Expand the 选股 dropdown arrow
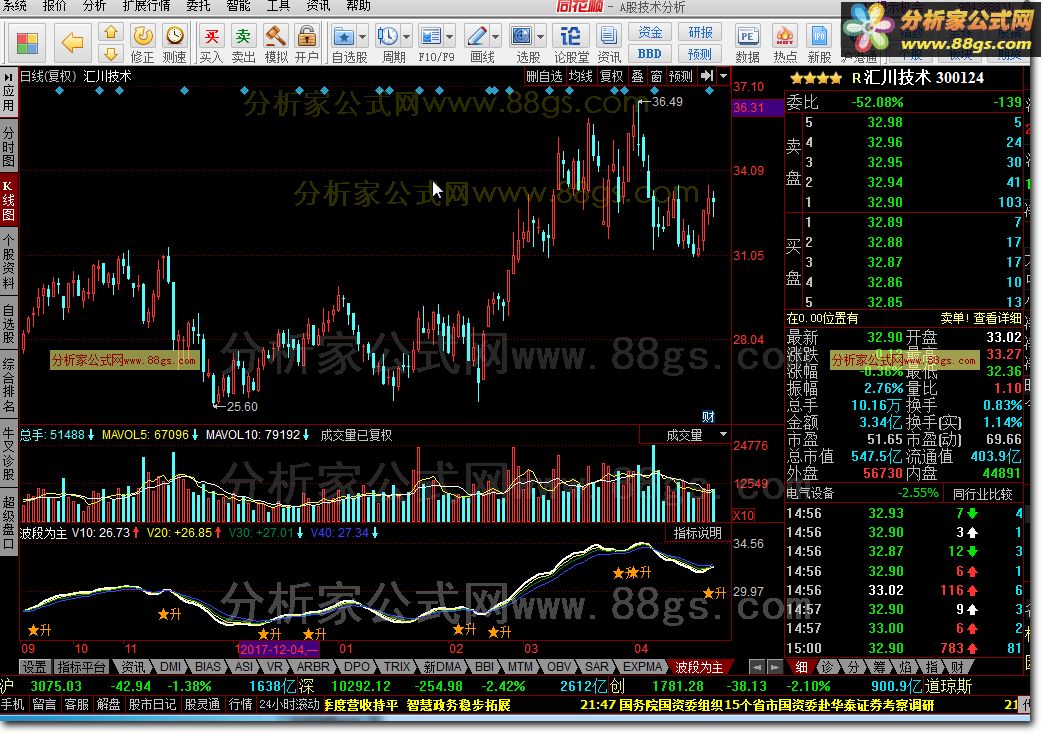The height and width of the screenshot is (734, 1043). tap(540, 37)
